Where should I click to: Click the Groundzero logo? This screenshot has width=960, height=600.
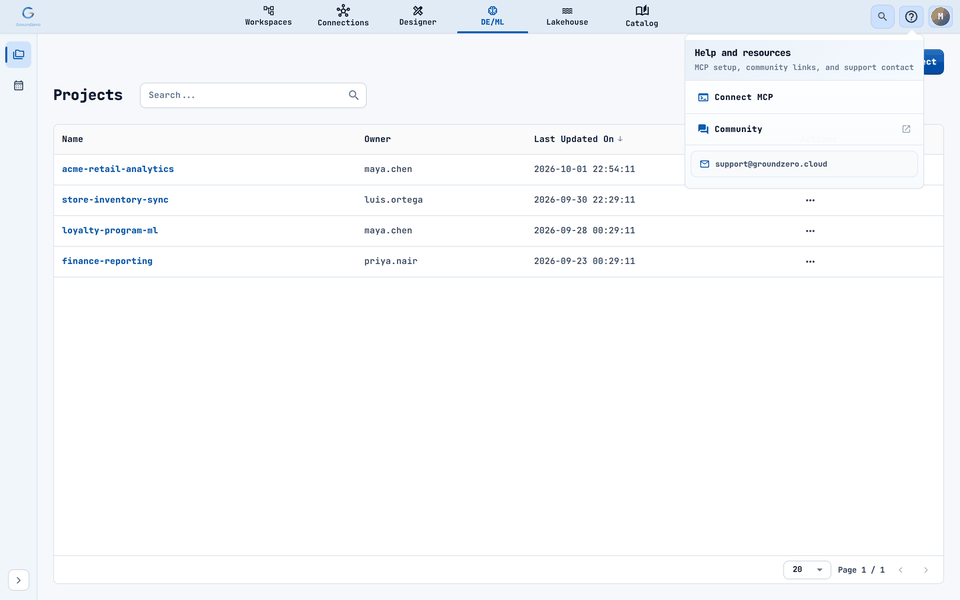coord(28,16)
